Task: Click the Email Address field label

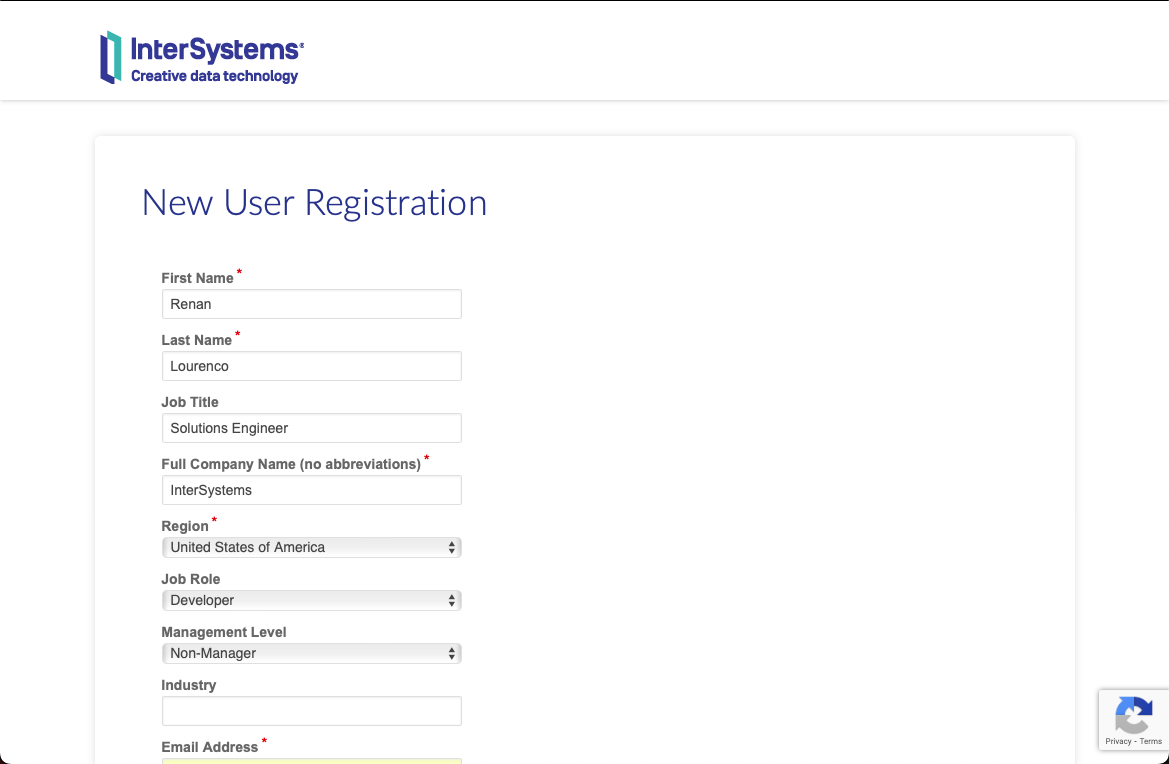Action: tap(210, 747)
